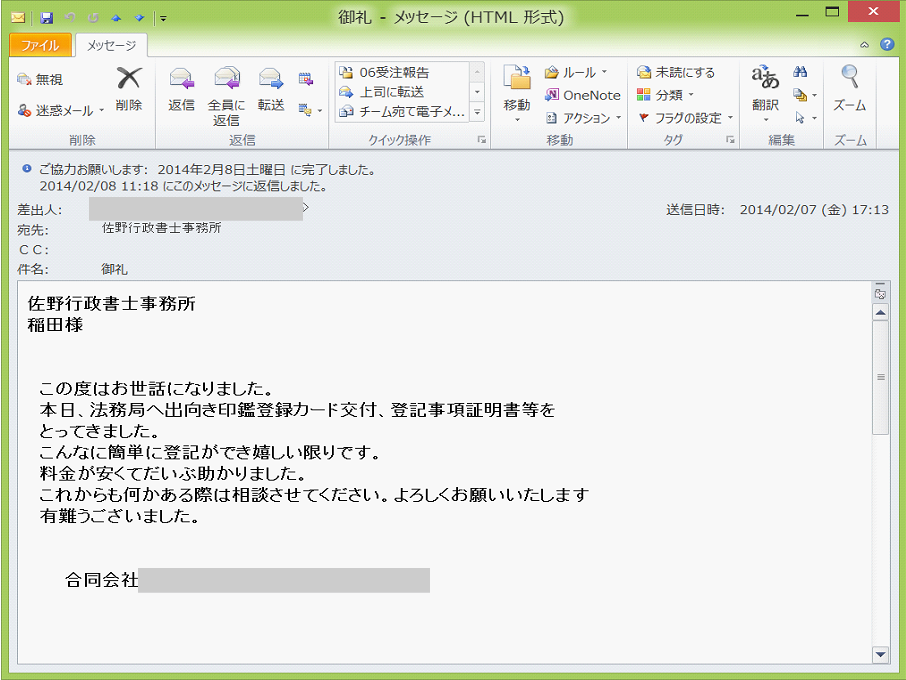Click Ignore conversation (無視)
The image size is (906, 680).
(40, 79)
